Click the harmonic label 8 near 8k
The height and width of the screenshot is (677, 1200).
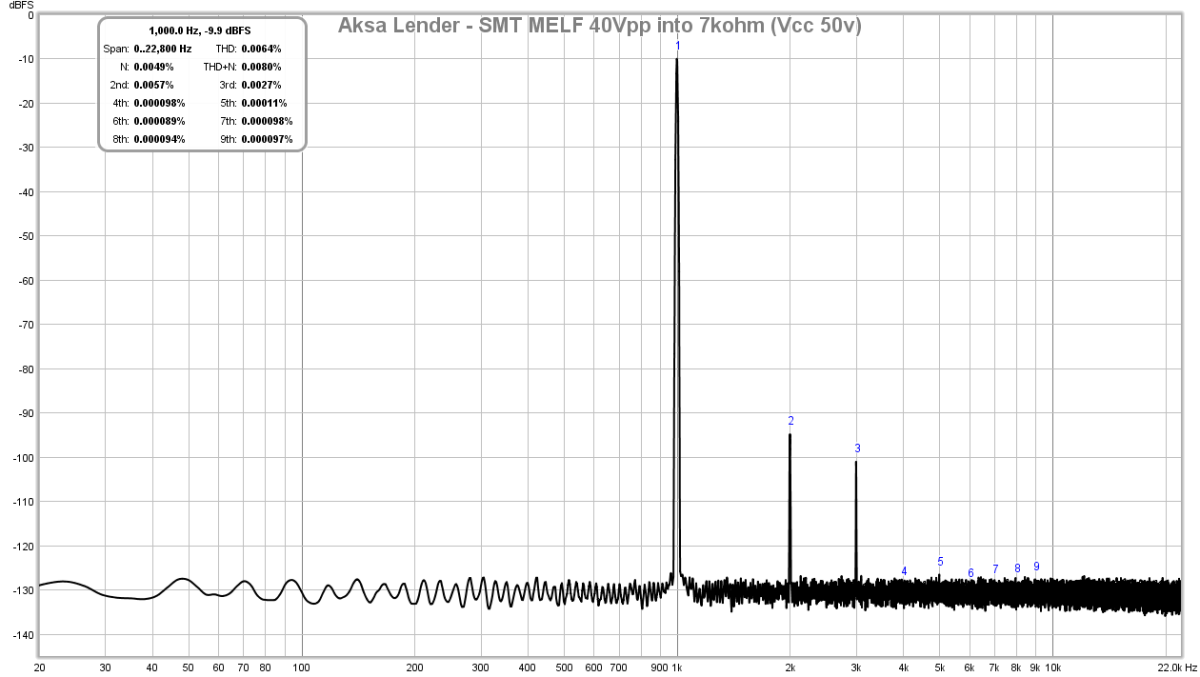click(x=1017, y=568)
